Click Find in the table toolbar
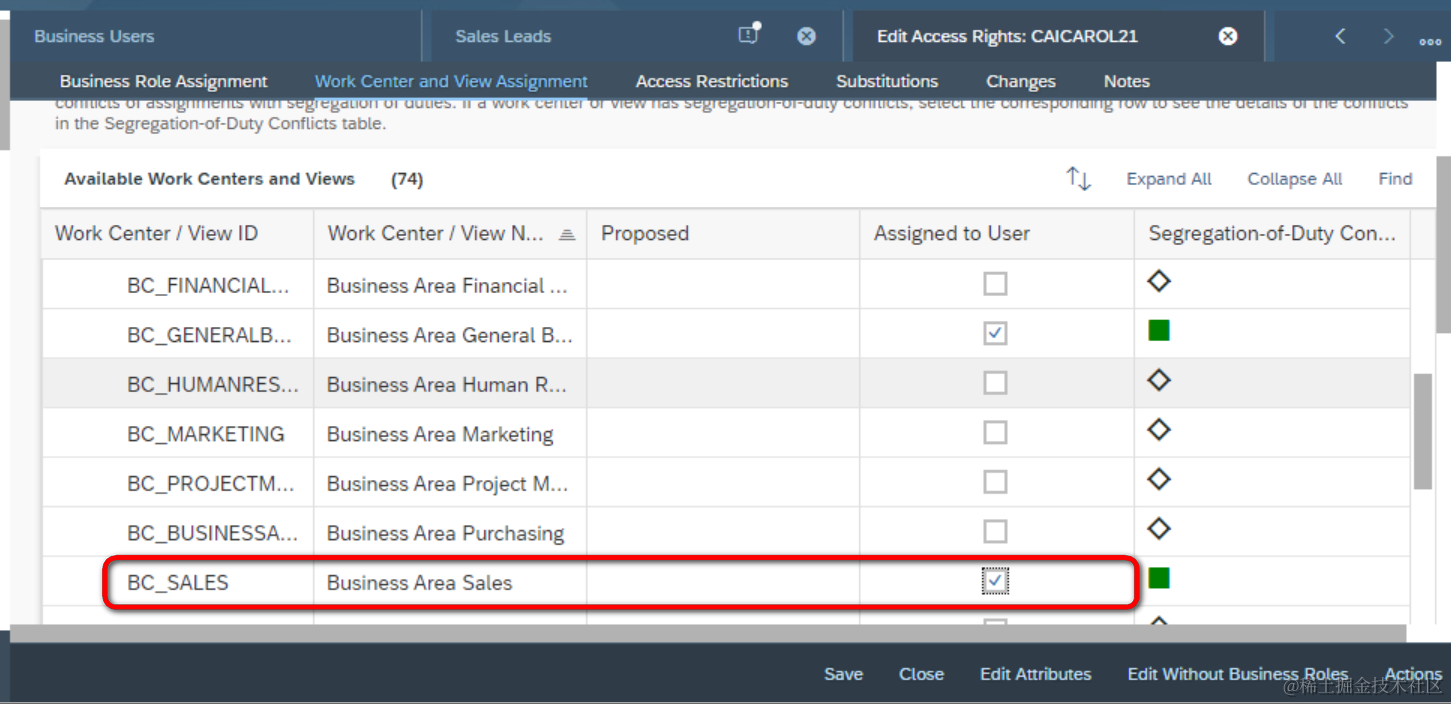 (1395, 179)
